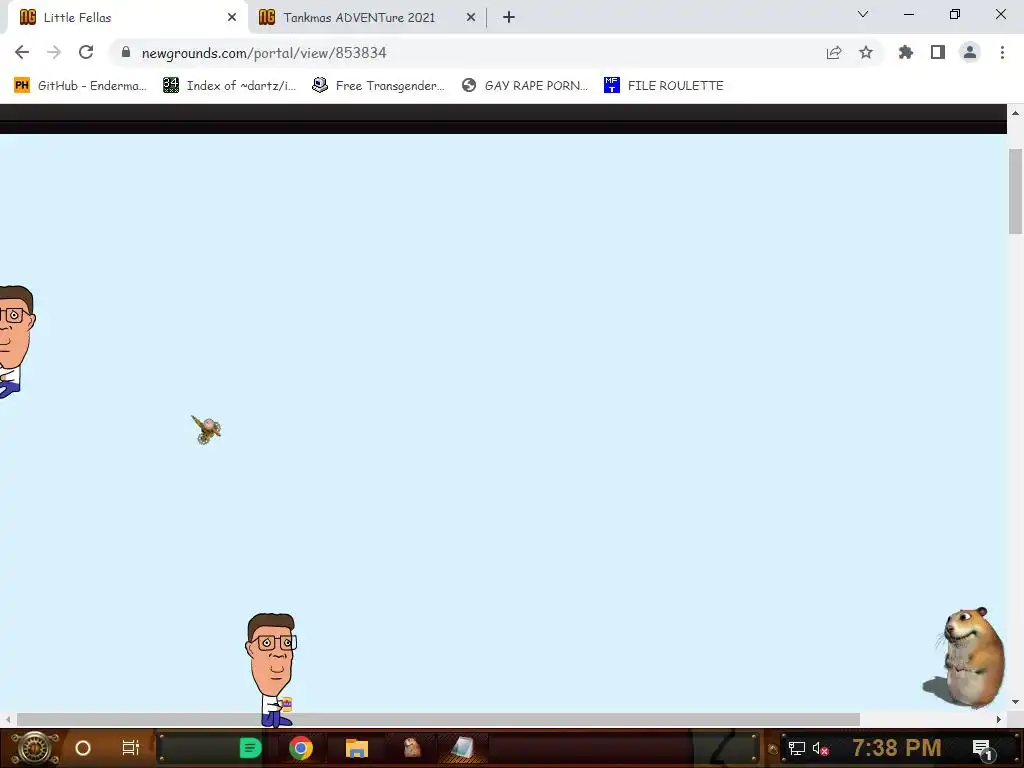Click the muted volume tray icon
The image size is (1024, 768).
(820, 748)
